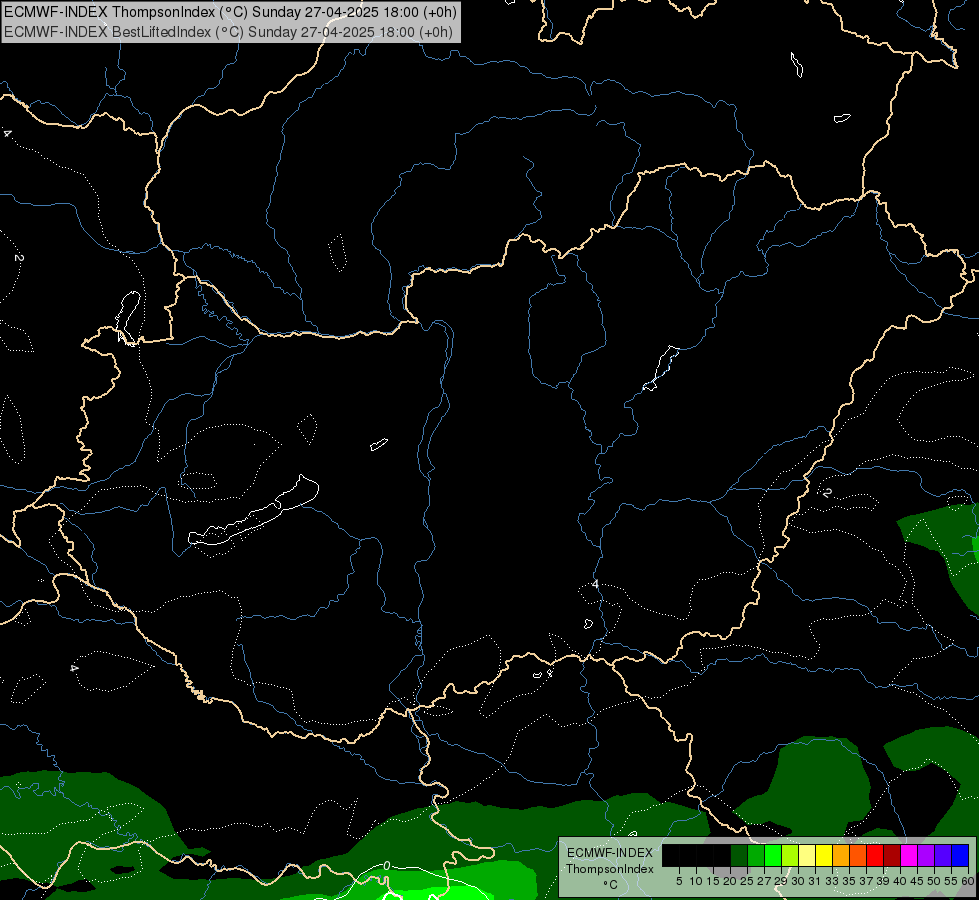
Task: Click the dark red 39–40 legend swatch
Action: tap(892, 855)
